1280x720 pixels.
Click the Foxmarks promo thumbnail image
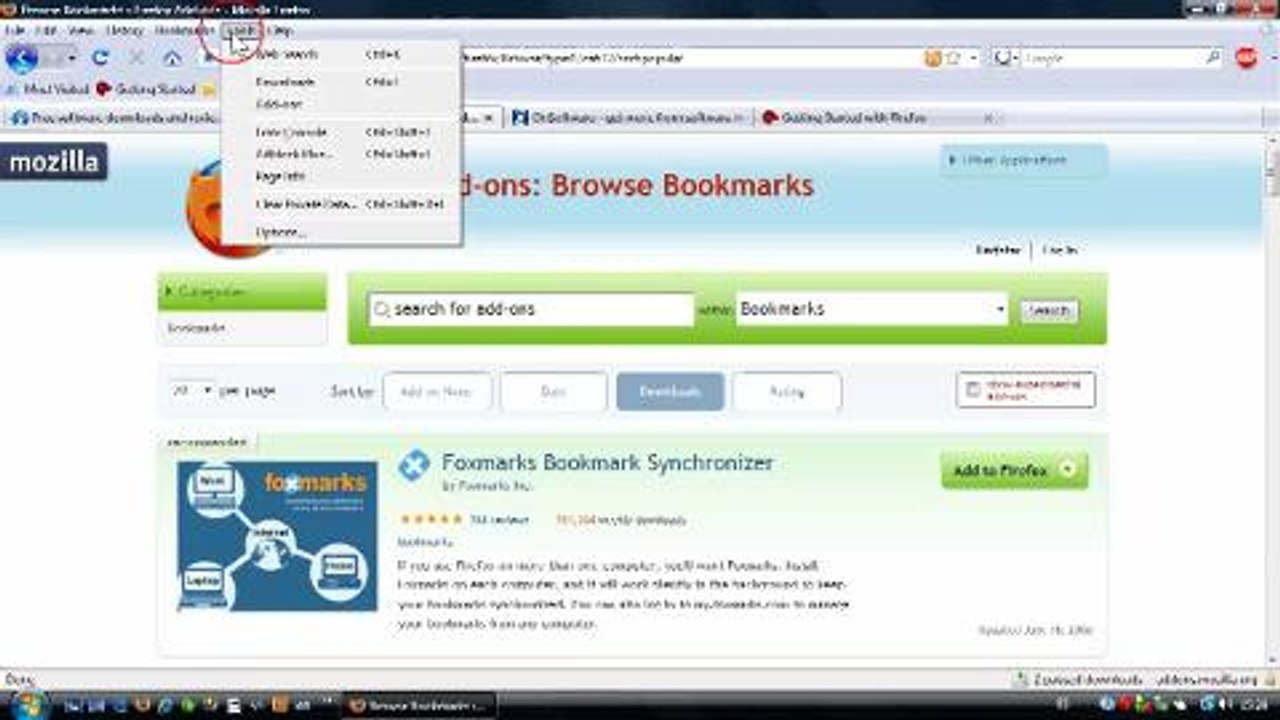[278, 536]
